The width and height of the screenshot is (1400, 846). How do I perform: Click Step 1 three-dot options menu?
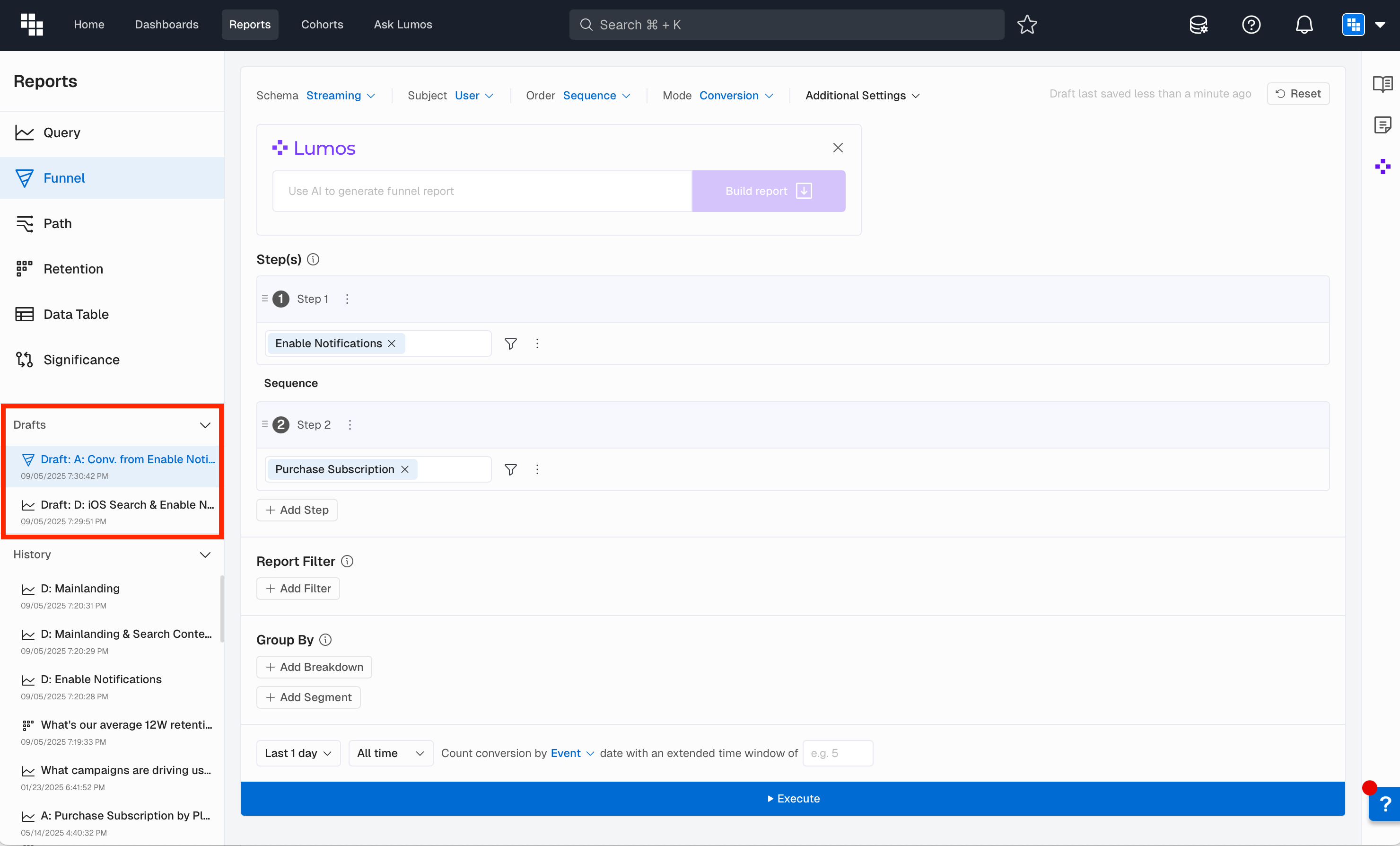click(x=347, y=299)
